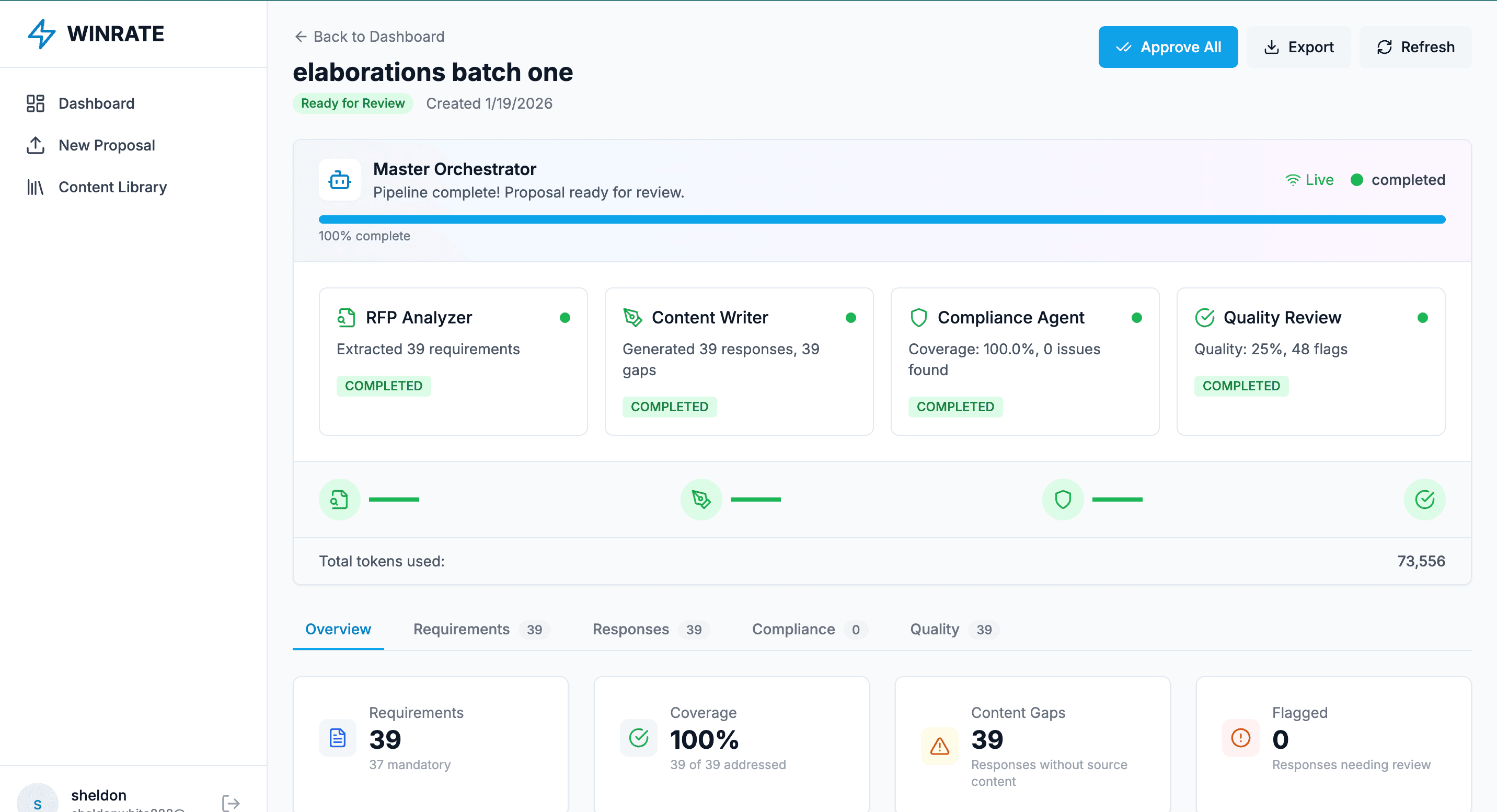Click the Content Writer pen stage circle

click(x=701, y=500)
